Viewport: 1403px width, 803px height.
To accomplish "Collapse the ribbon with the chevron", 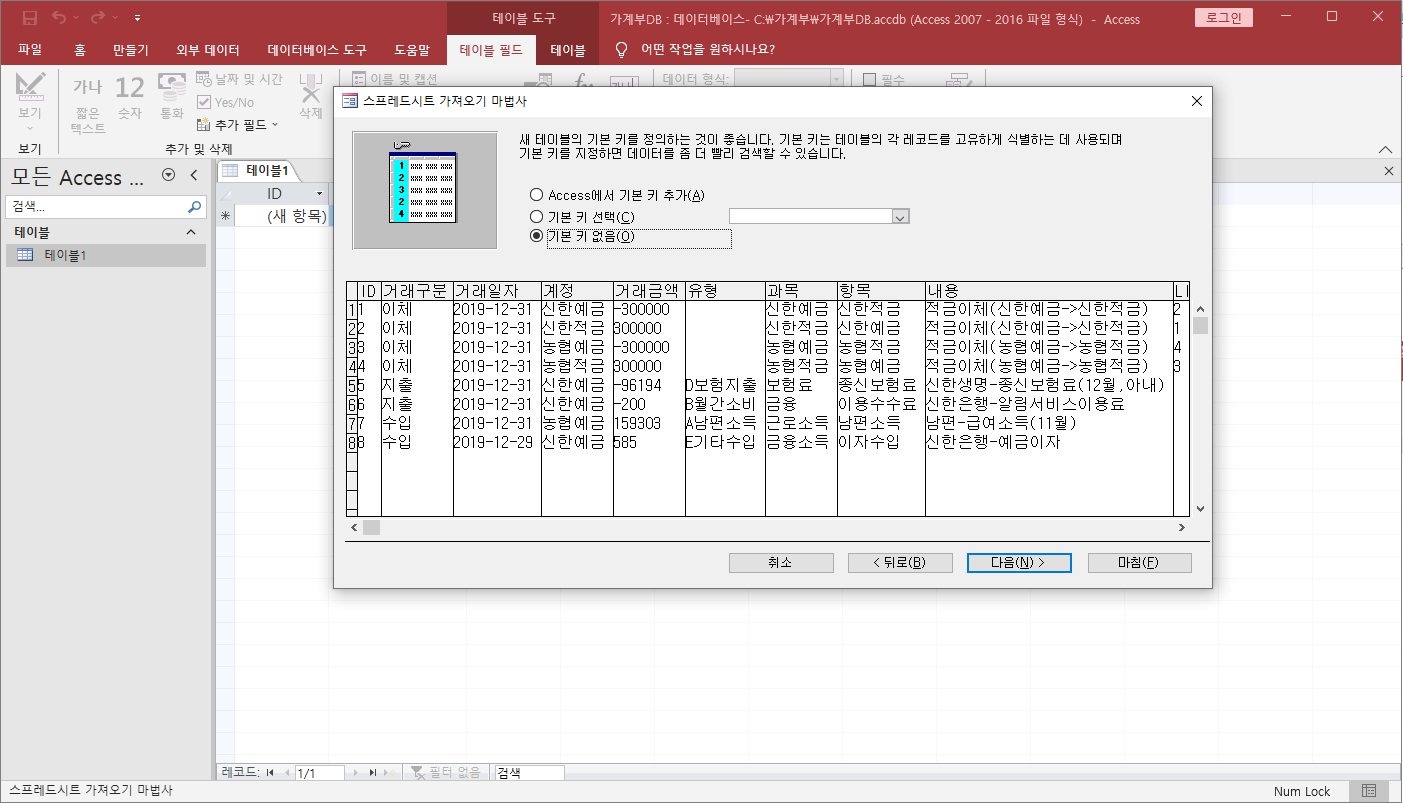I will [x=1385, y=149].
